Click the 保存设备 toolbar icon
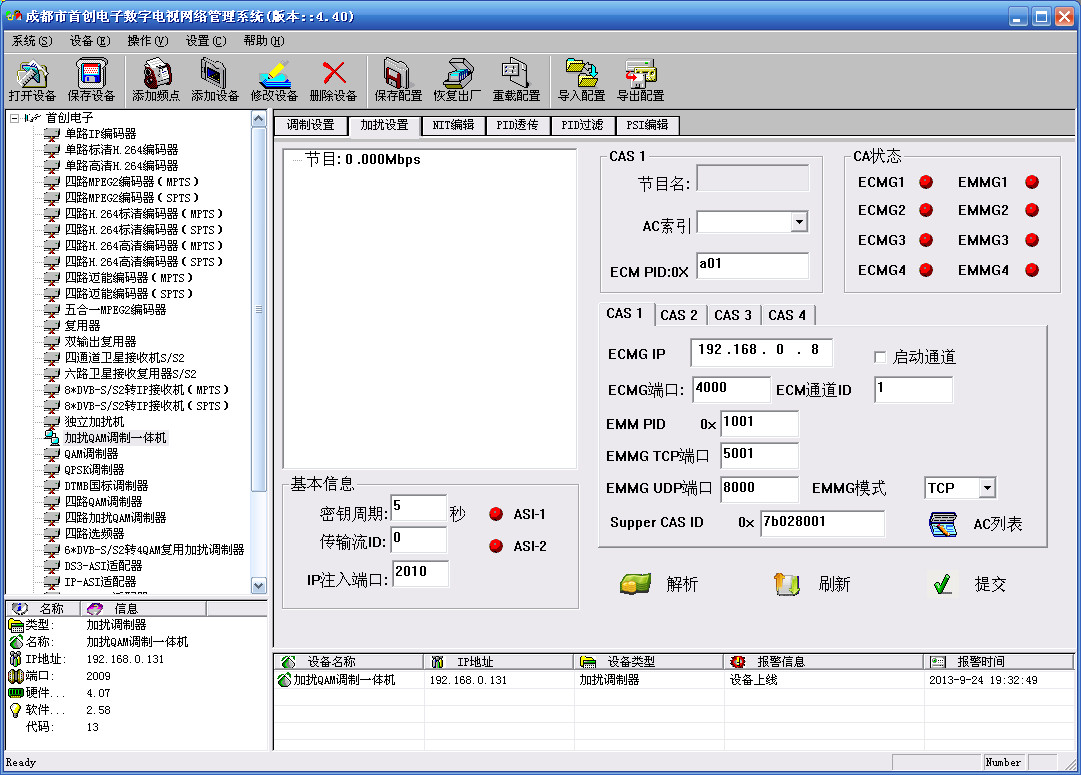This screenshot has height=775, width=1081. coord(91,73)
